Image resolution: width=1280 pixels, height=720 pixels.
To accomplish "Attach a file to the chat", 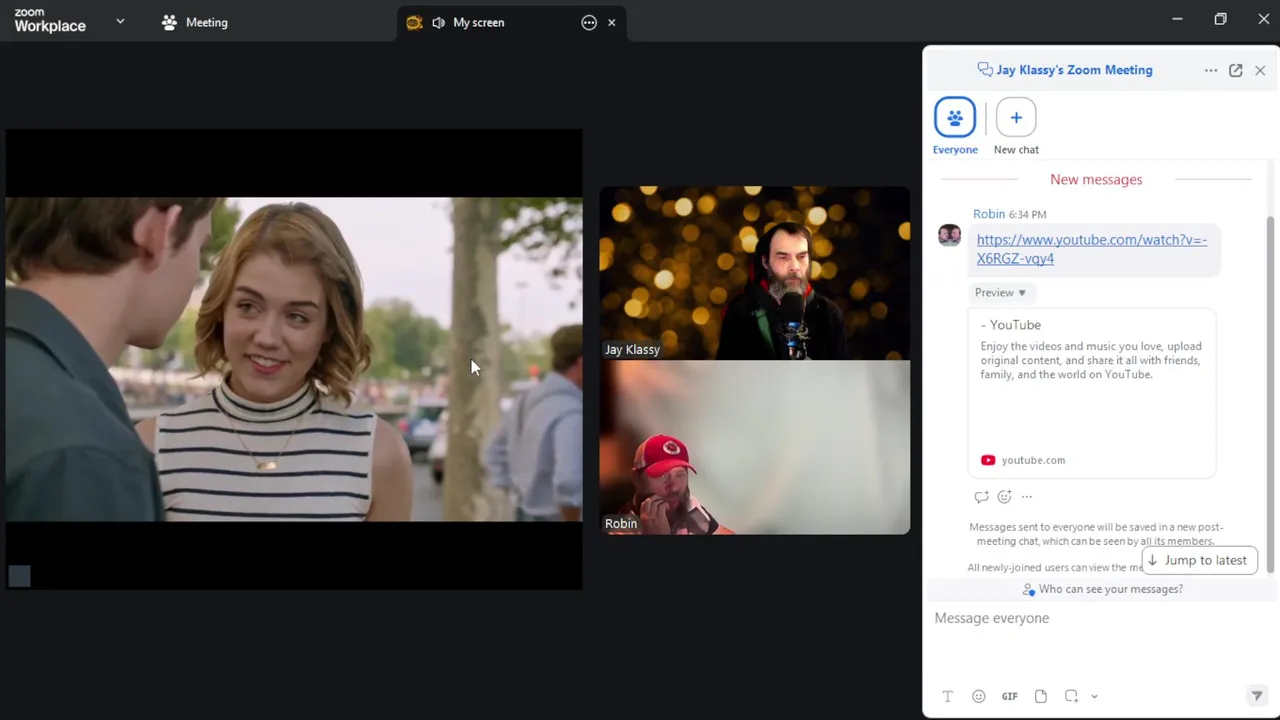I will (x=1041, y=696).
